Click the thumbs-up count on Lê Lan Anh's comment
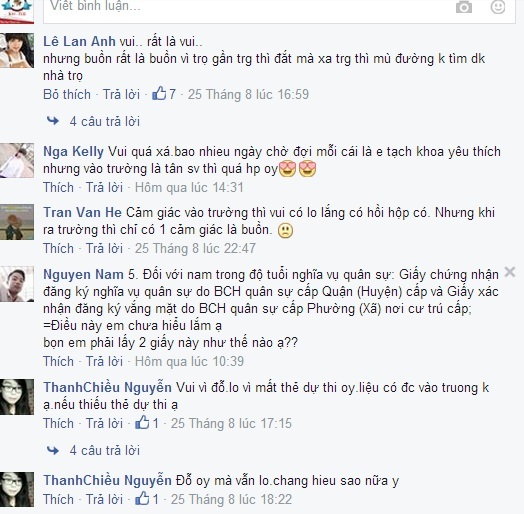The image size is (524, 514). 164,94
